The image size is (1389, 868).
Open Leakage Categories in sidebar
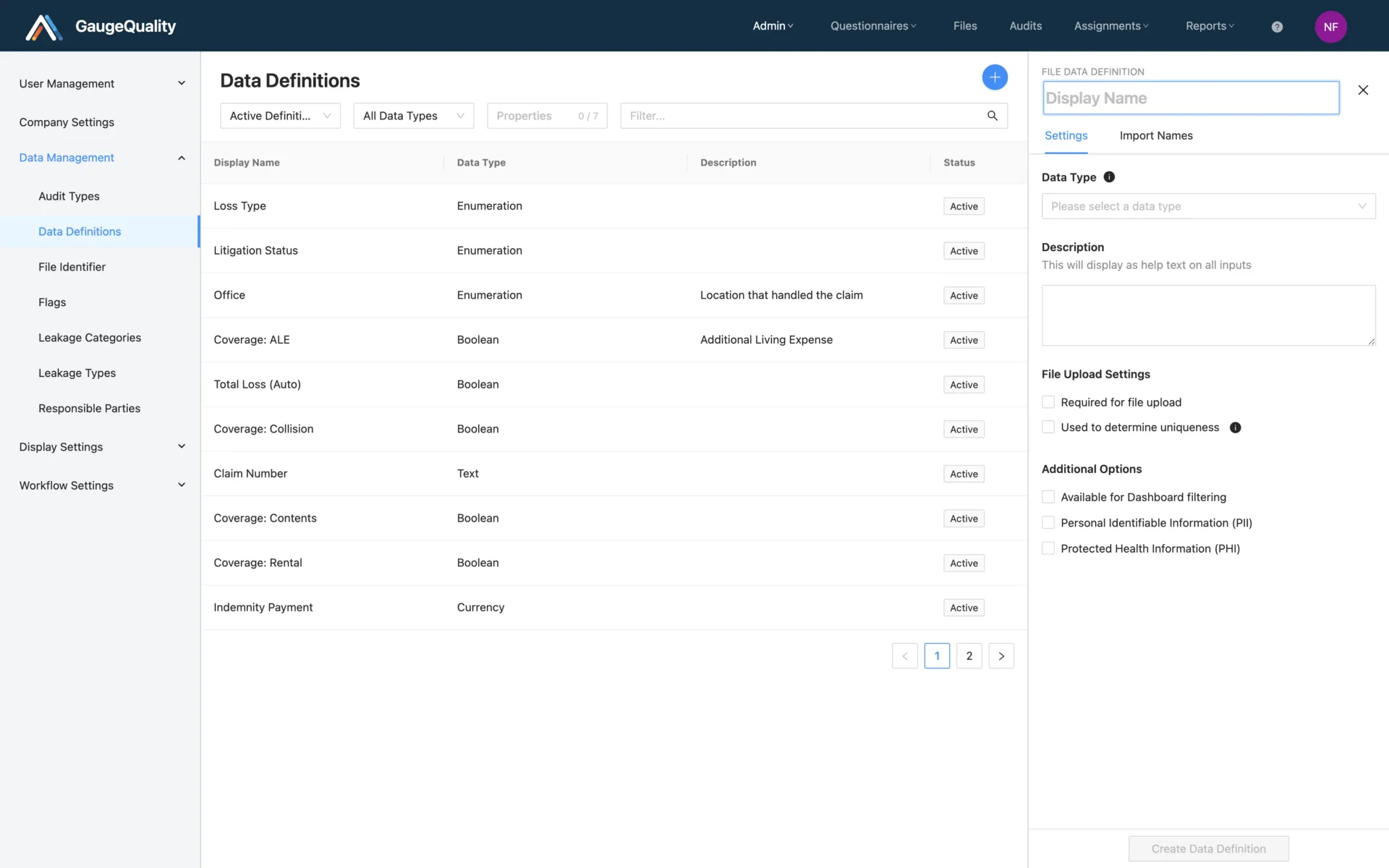point(90,338)
